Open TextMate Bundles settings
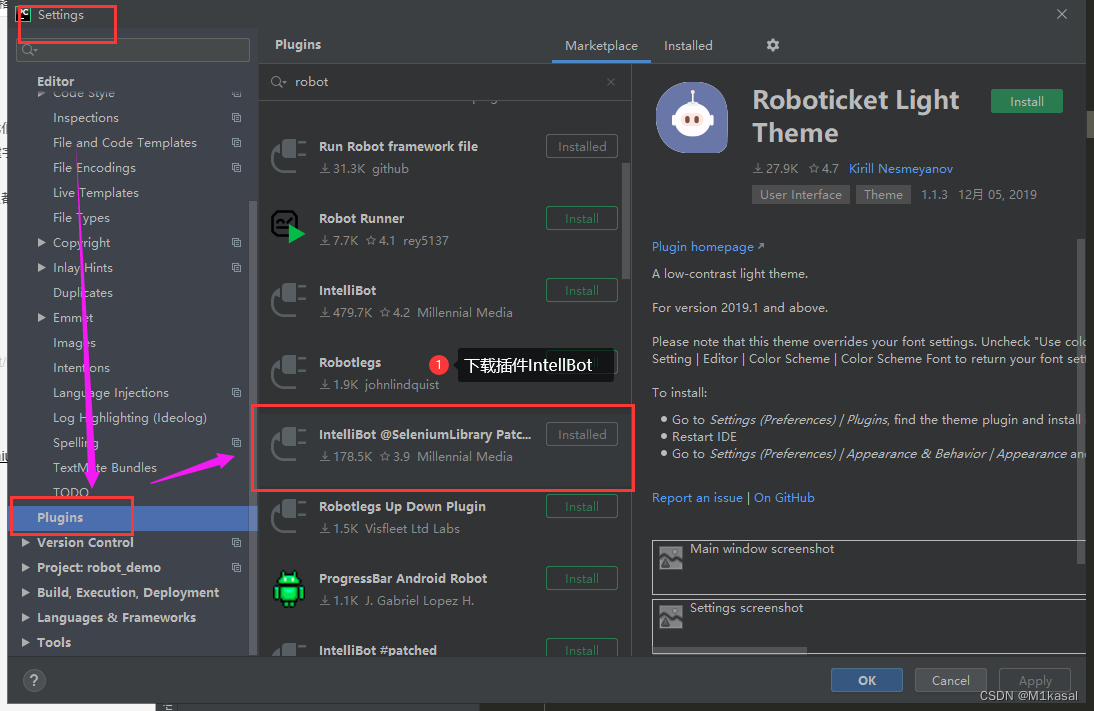The height and width of the screenshot is (711, 1094). point(105,468)
